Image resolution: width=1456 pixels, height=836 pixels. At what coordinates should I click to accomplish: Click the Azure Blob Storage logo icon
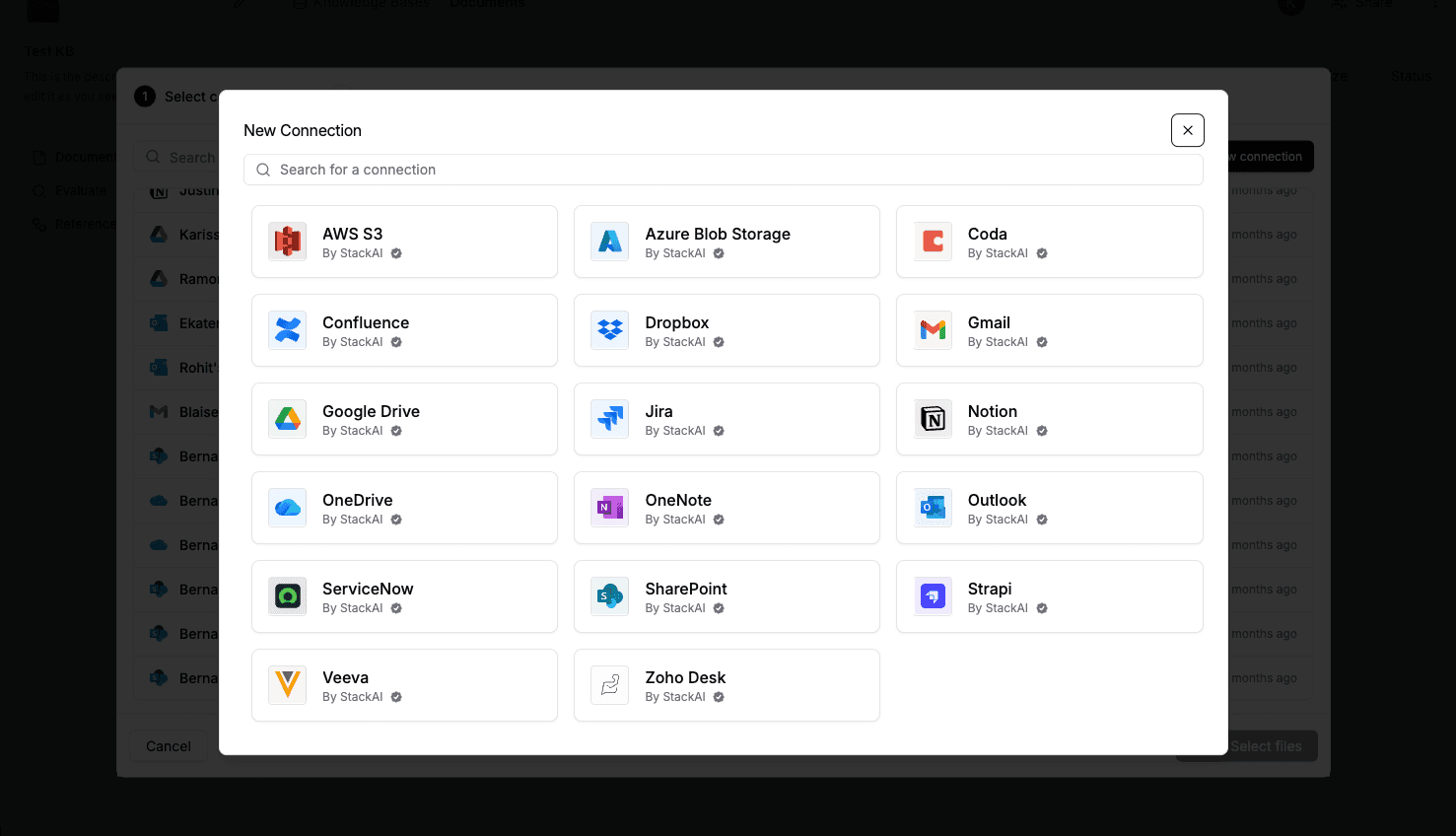(x=610, y=242)
